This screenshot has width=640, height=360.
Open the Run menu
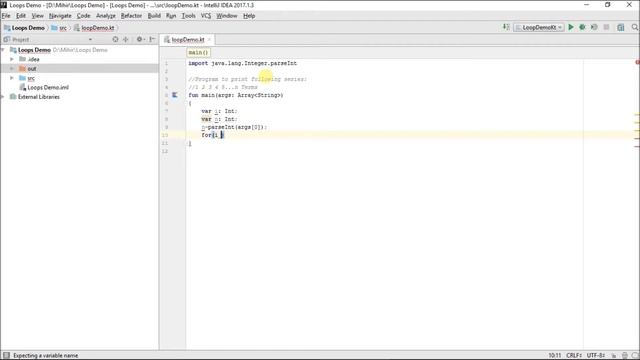(171, 16)
